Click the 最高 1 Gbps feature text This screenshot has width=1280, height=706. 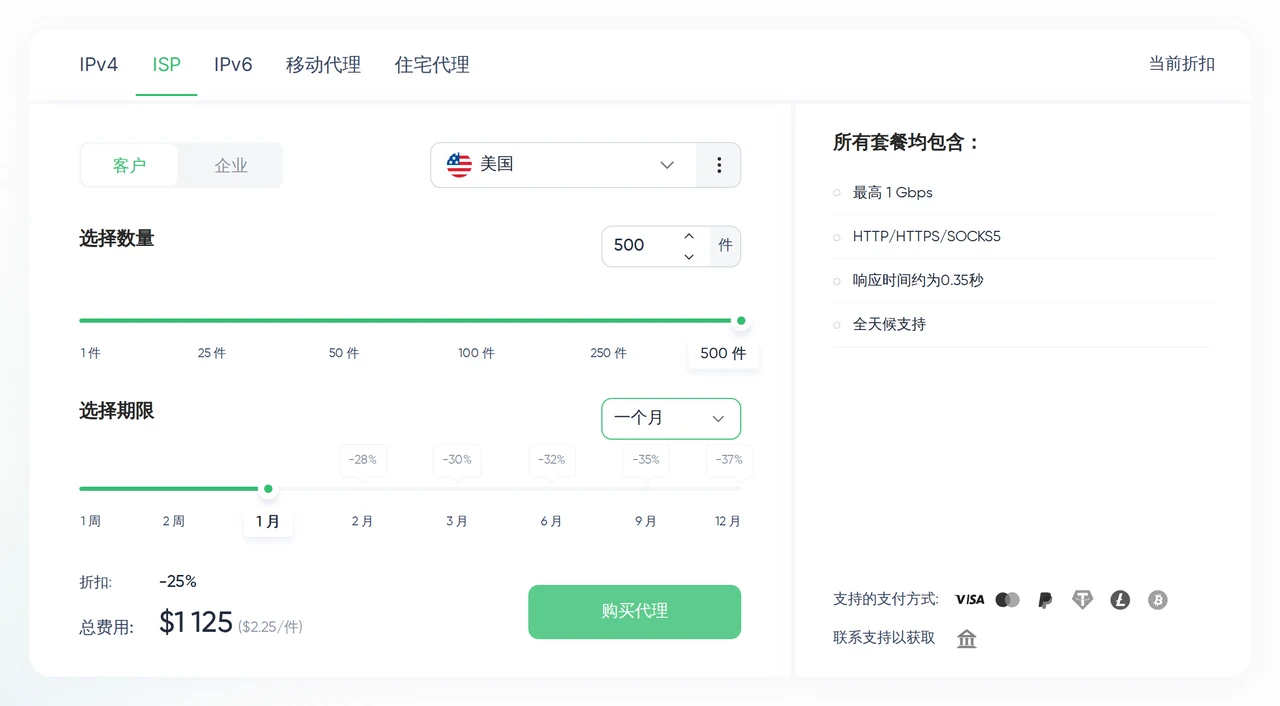pos(892,193)
